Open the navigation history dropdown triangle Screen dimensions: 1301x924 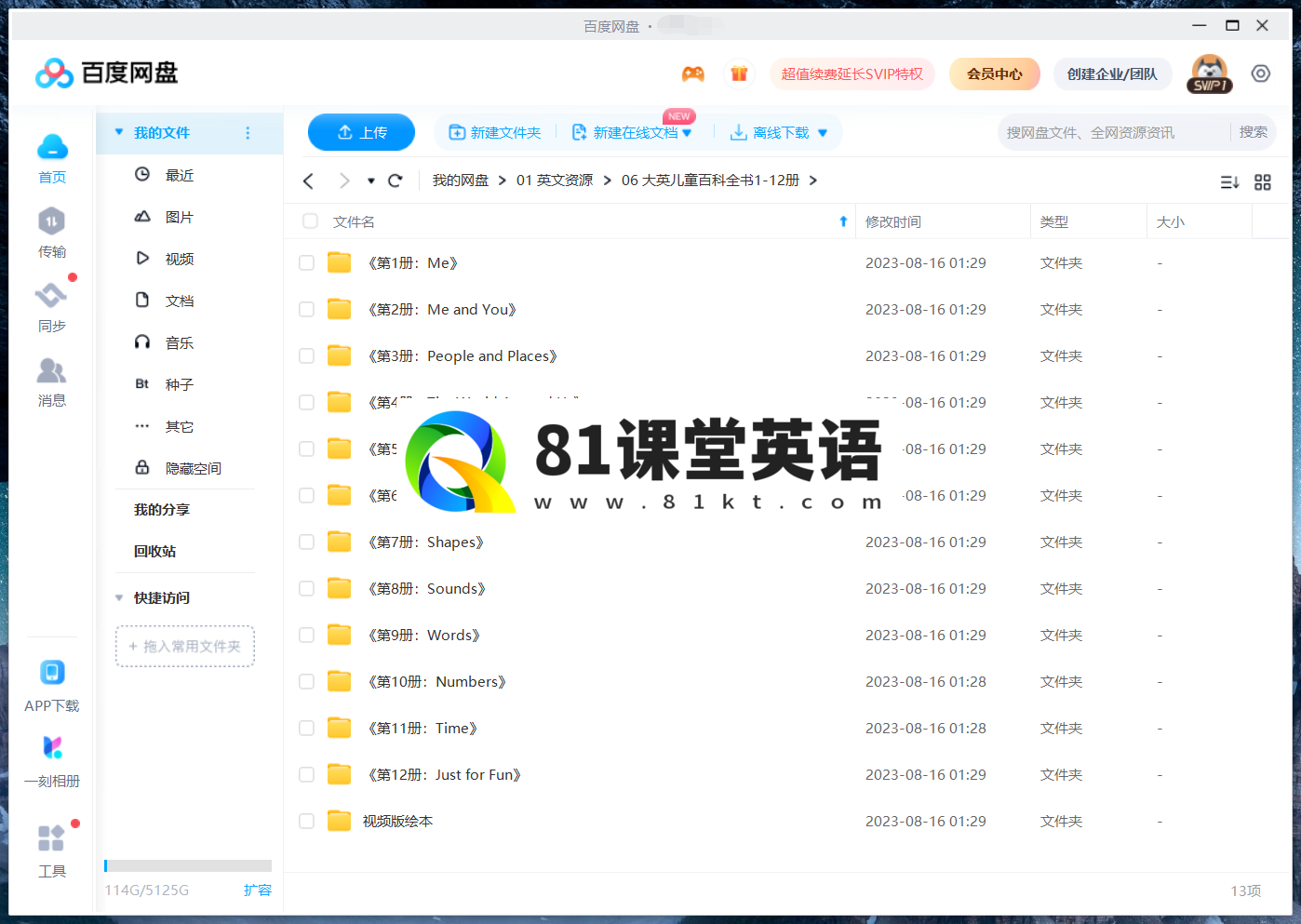tap(370, 181)
